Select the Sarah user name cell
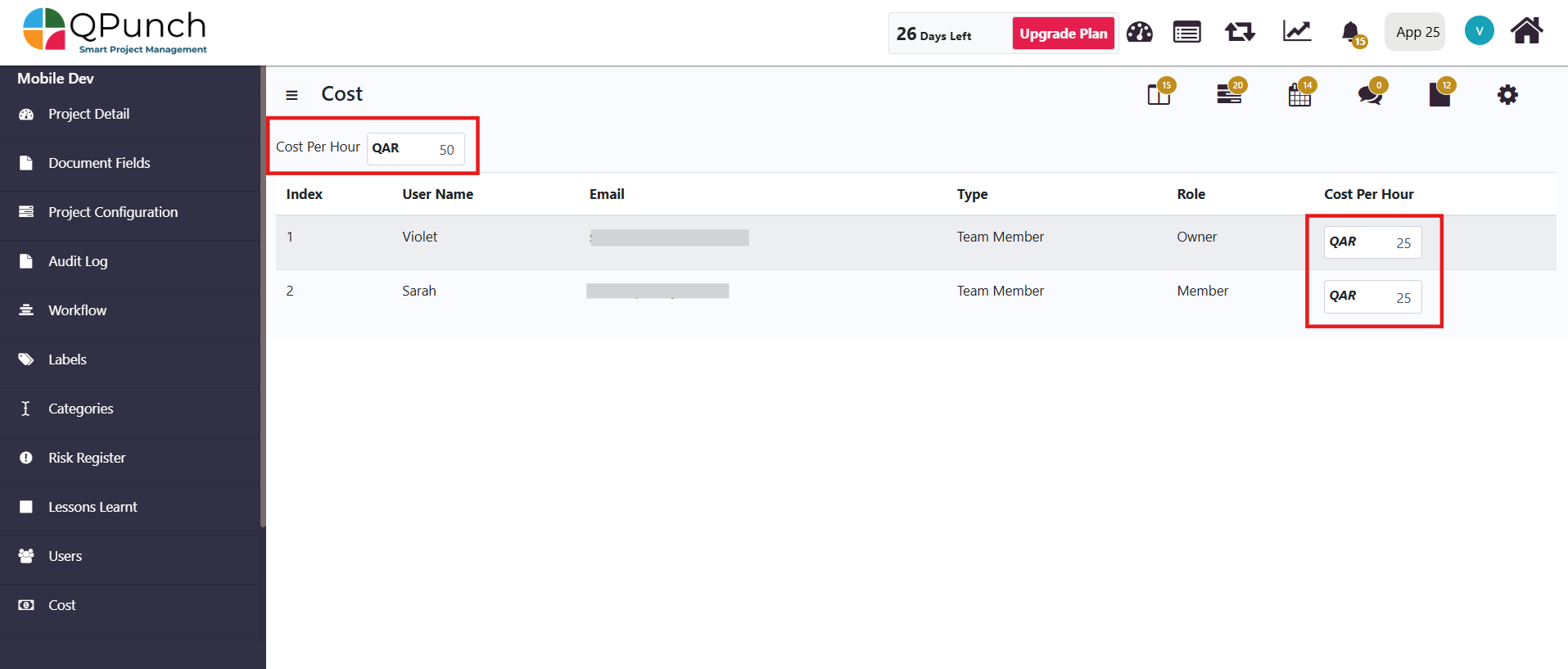 [418, 291]
